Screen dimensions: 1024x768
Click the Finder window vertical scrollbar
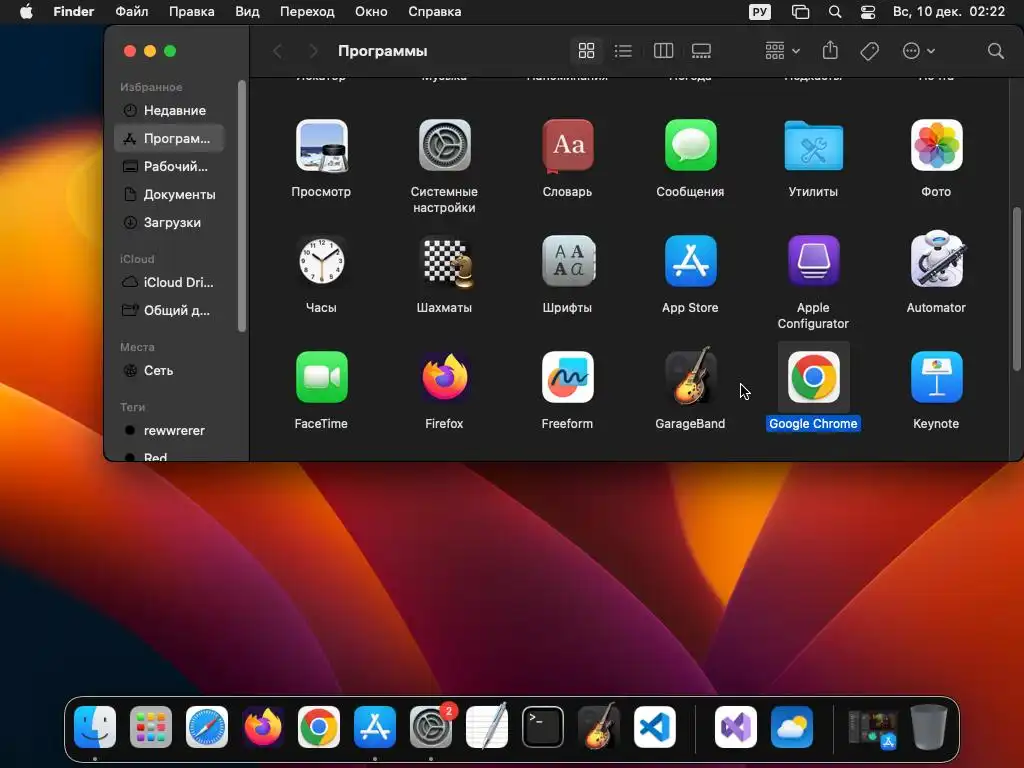click(1016, 289)
